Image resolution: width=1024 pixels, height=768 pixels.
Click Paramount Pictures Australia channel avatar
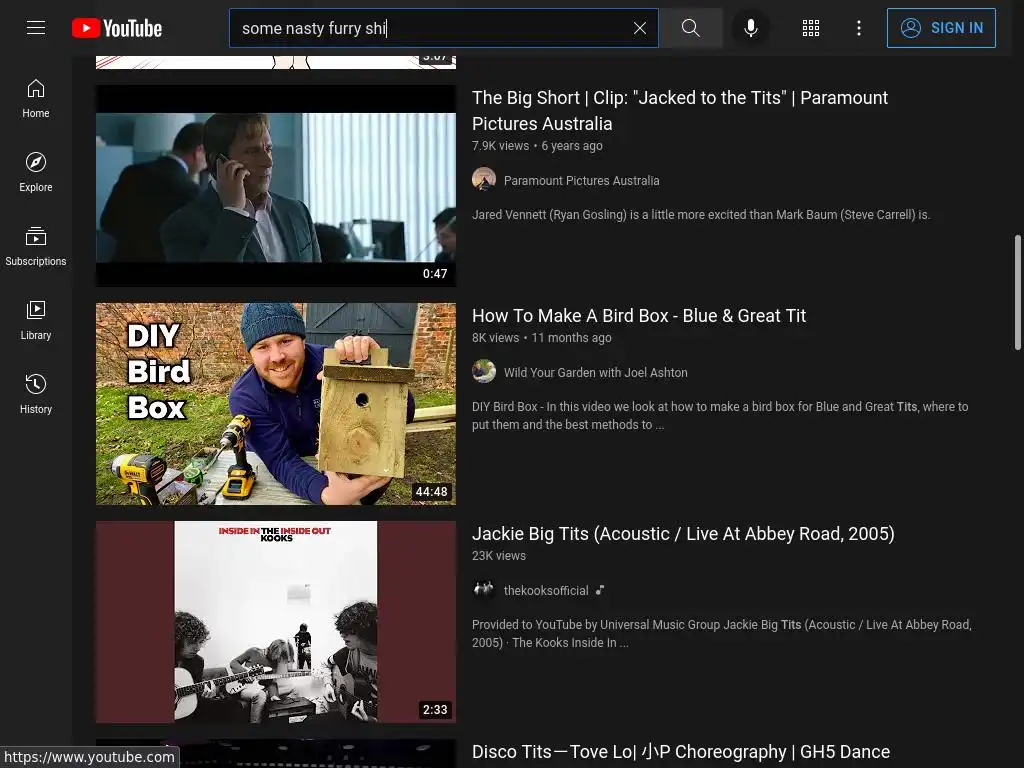tap(484, 179)
